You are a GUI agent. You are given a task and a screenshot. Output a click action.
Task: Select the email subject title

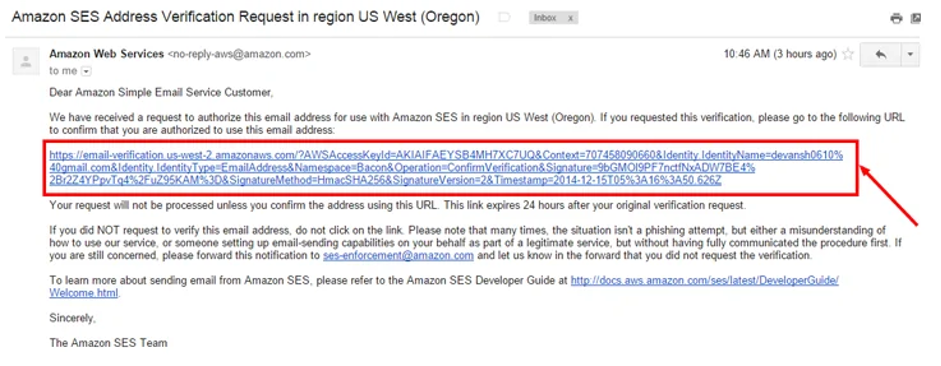[245, 17]
